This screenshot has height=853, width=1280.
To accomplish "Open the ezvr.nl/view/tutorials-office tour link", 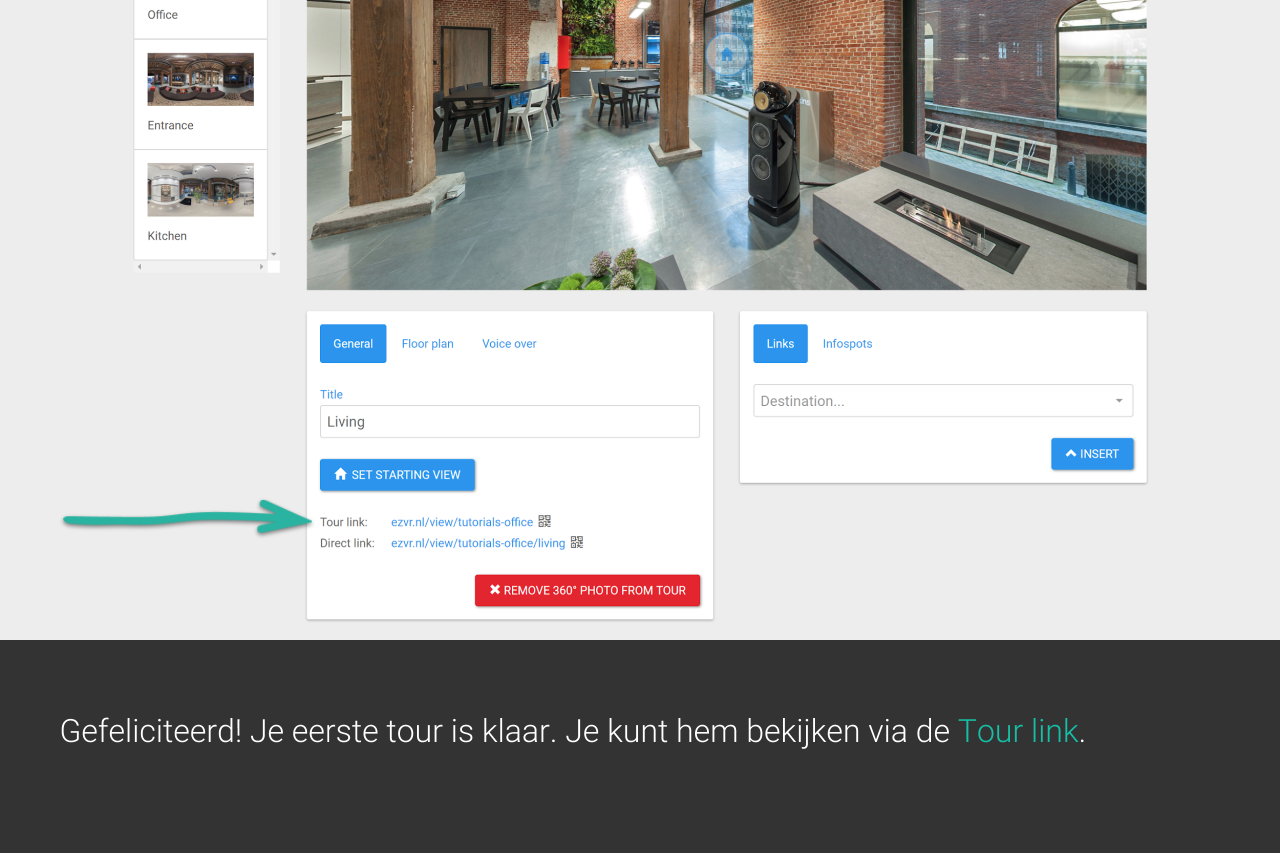I will 462,522.
